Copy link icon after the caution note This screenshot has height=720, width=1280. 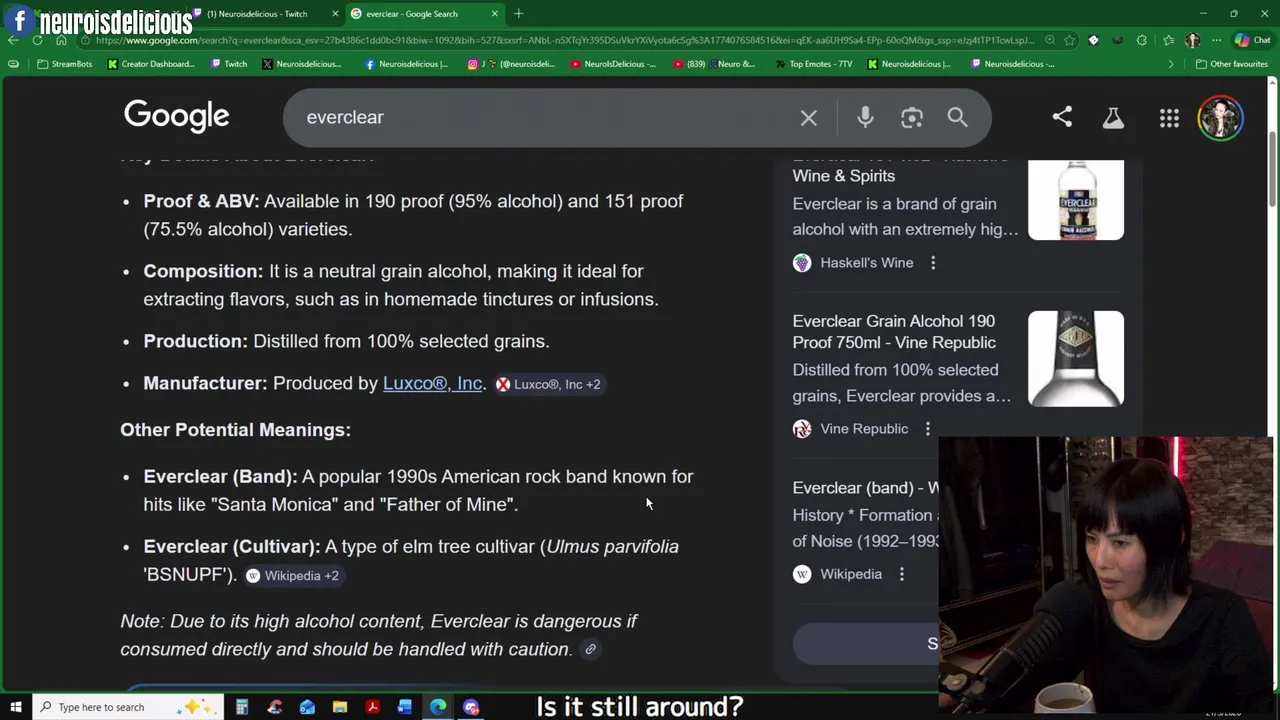590,650
